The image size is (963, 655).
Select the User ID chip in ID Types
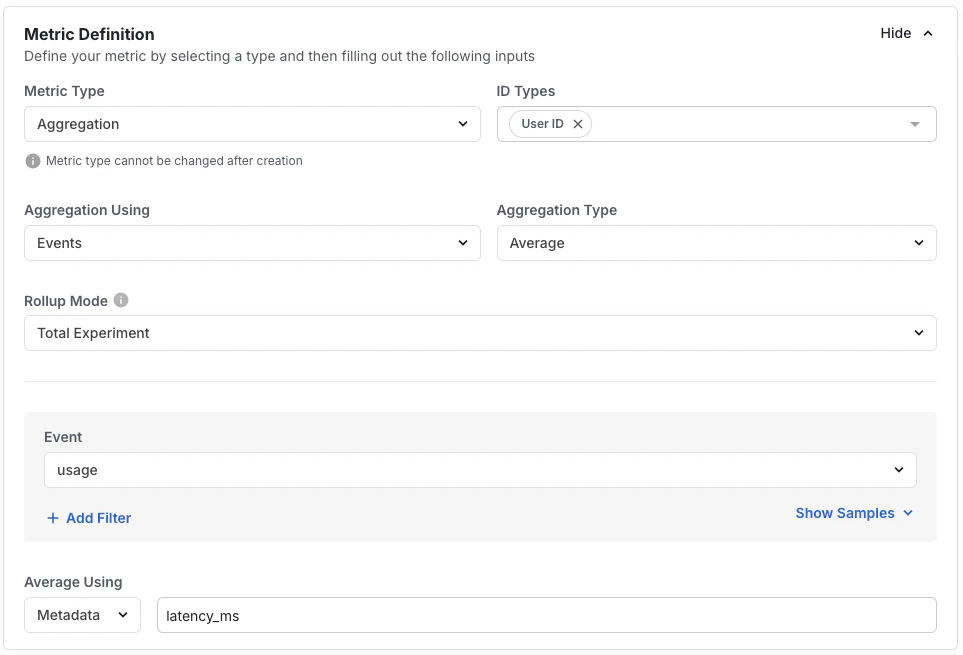(x=540, y=124)
